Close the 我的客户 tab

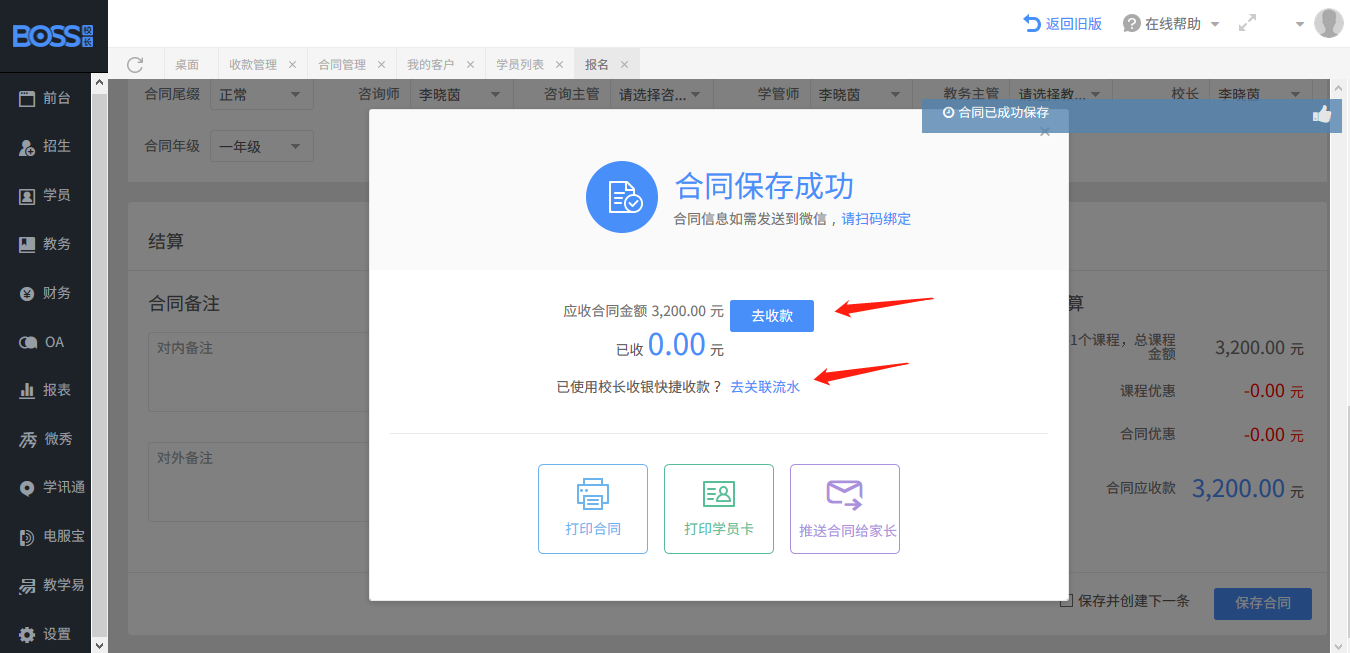[x=470, y=64]
